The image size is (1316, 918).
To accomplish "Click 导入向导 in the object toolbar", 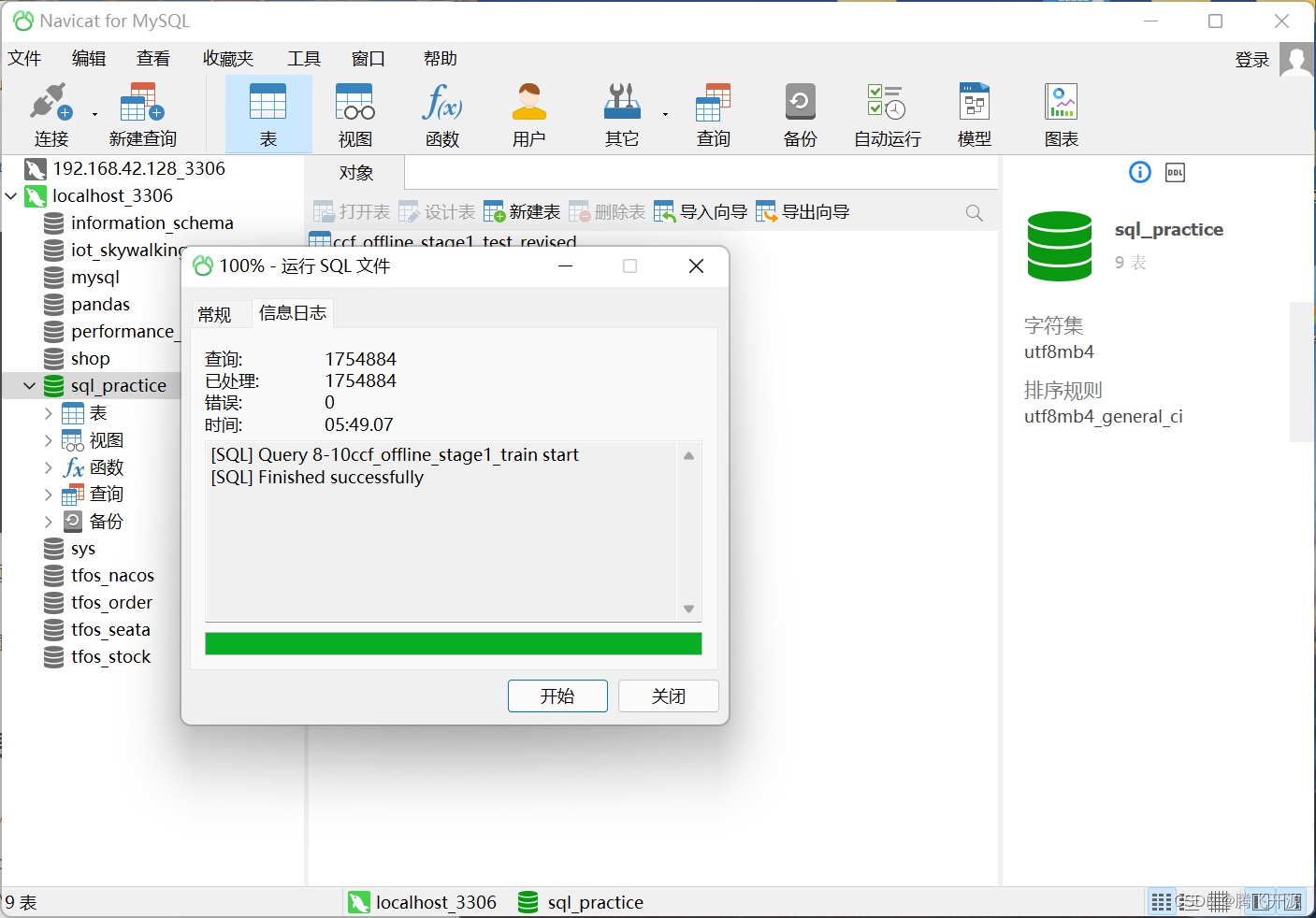I will pyautogui.click(x=701, y=212).
